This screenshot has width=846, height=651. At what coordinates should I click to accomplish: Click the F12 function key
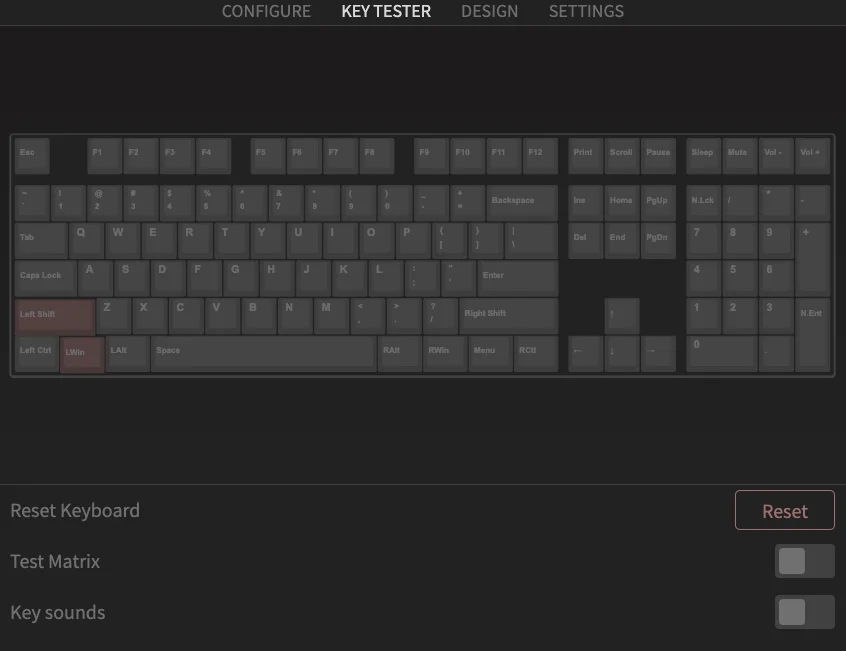tap(540, 155)
